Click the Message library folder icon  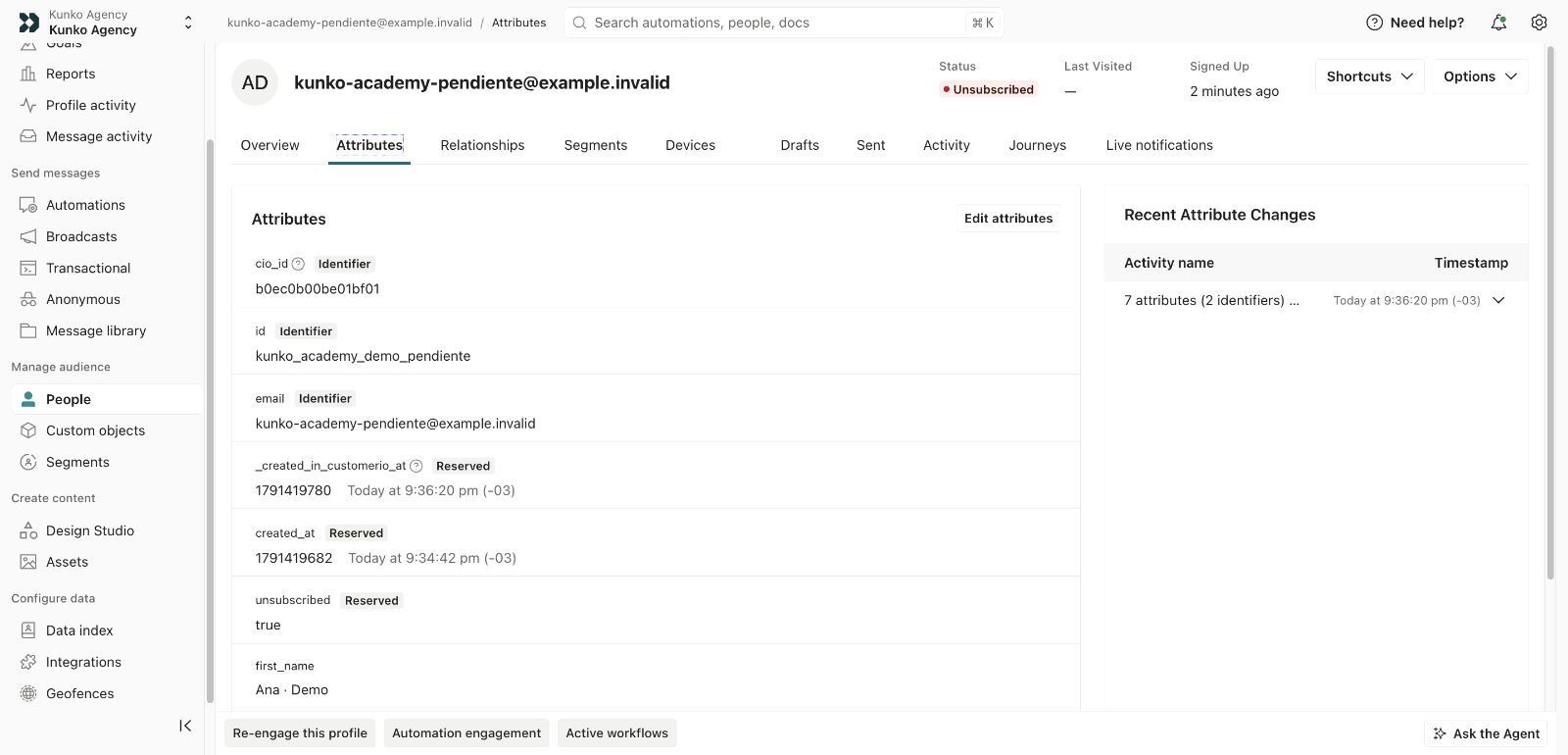point(28,330)
